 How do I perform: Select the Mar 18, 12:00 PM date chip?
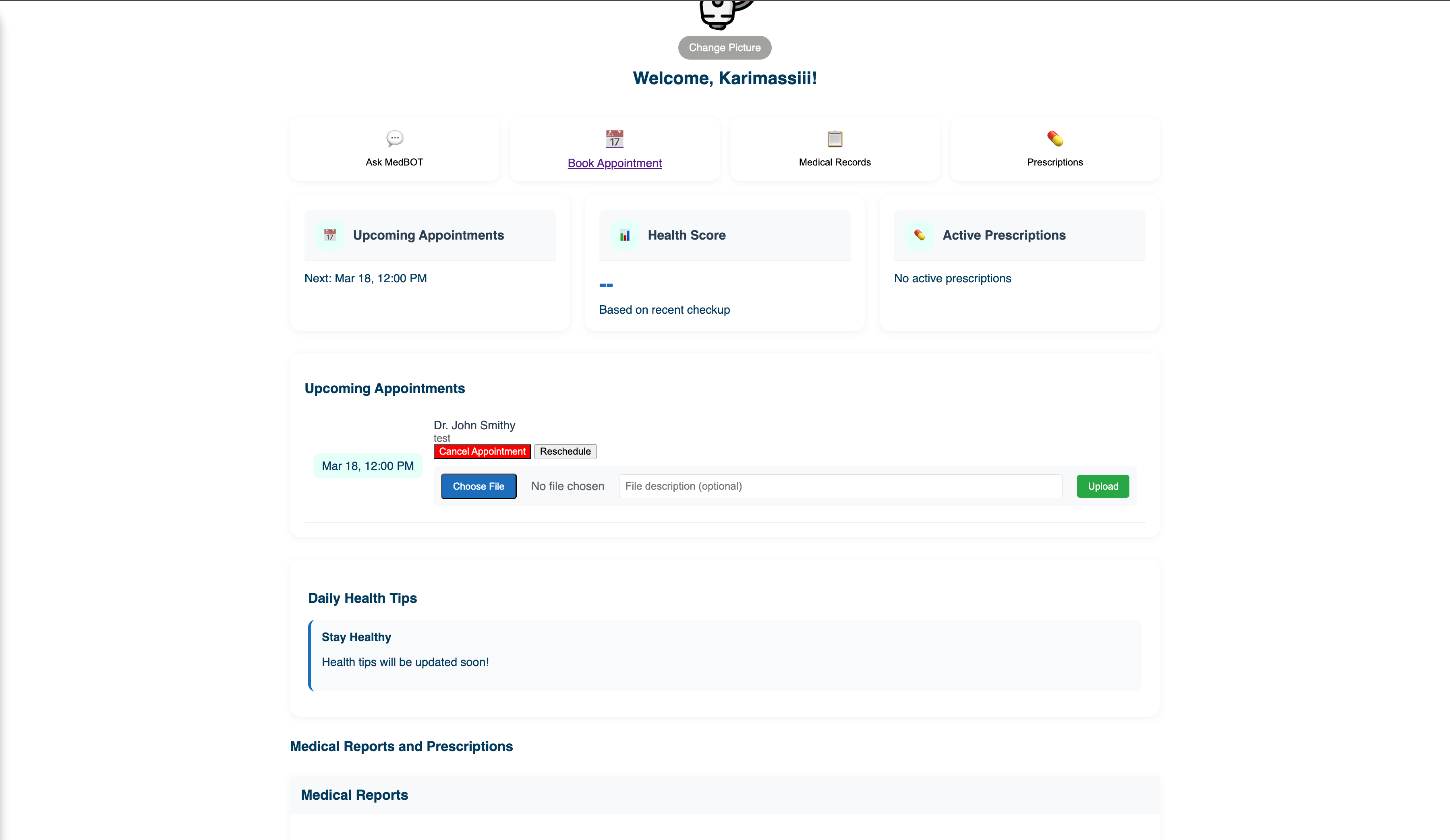click(368, 466)
